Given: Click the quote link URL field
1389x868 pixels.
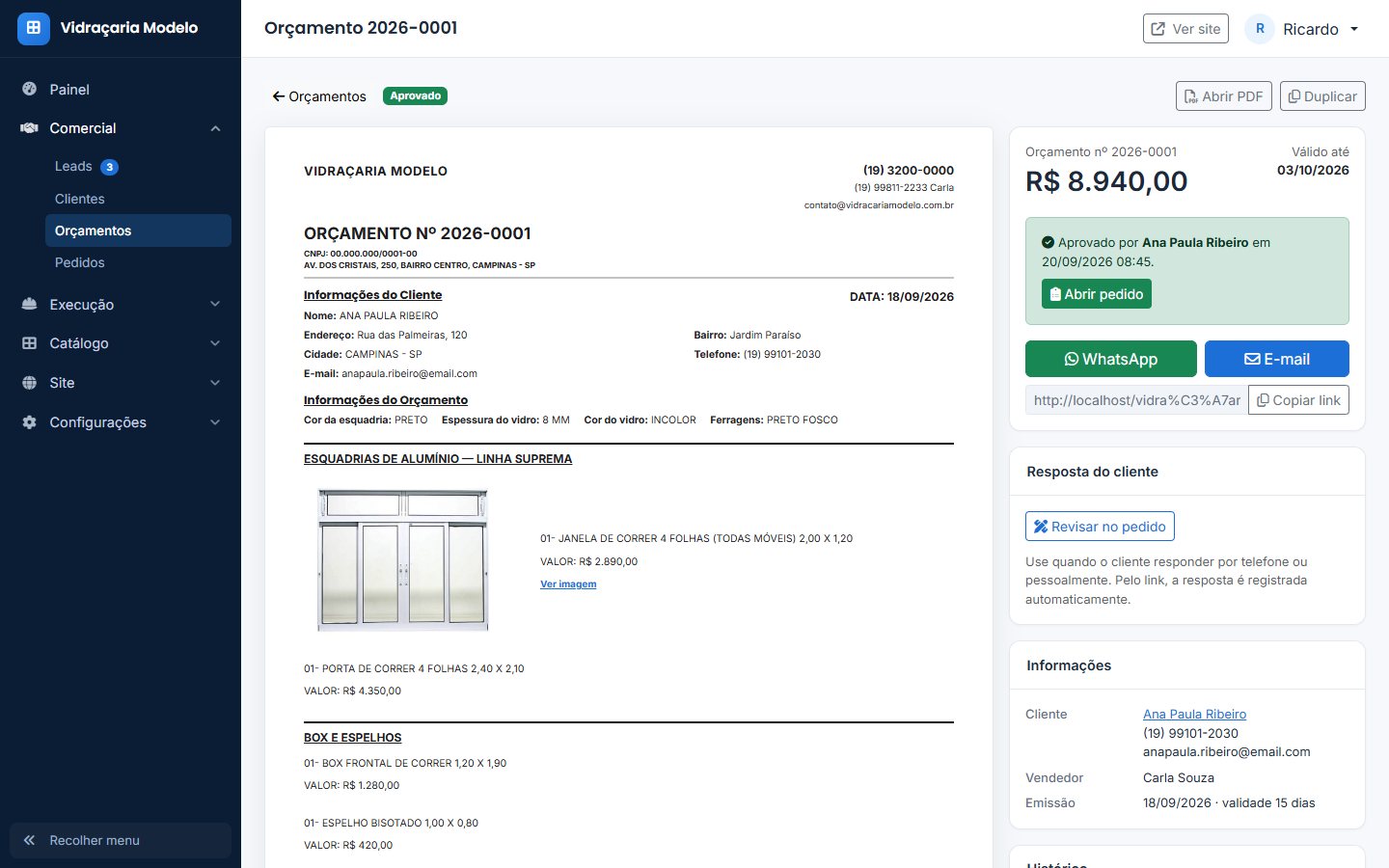Looking at the screenshot, I should [x=1136, y=400].
